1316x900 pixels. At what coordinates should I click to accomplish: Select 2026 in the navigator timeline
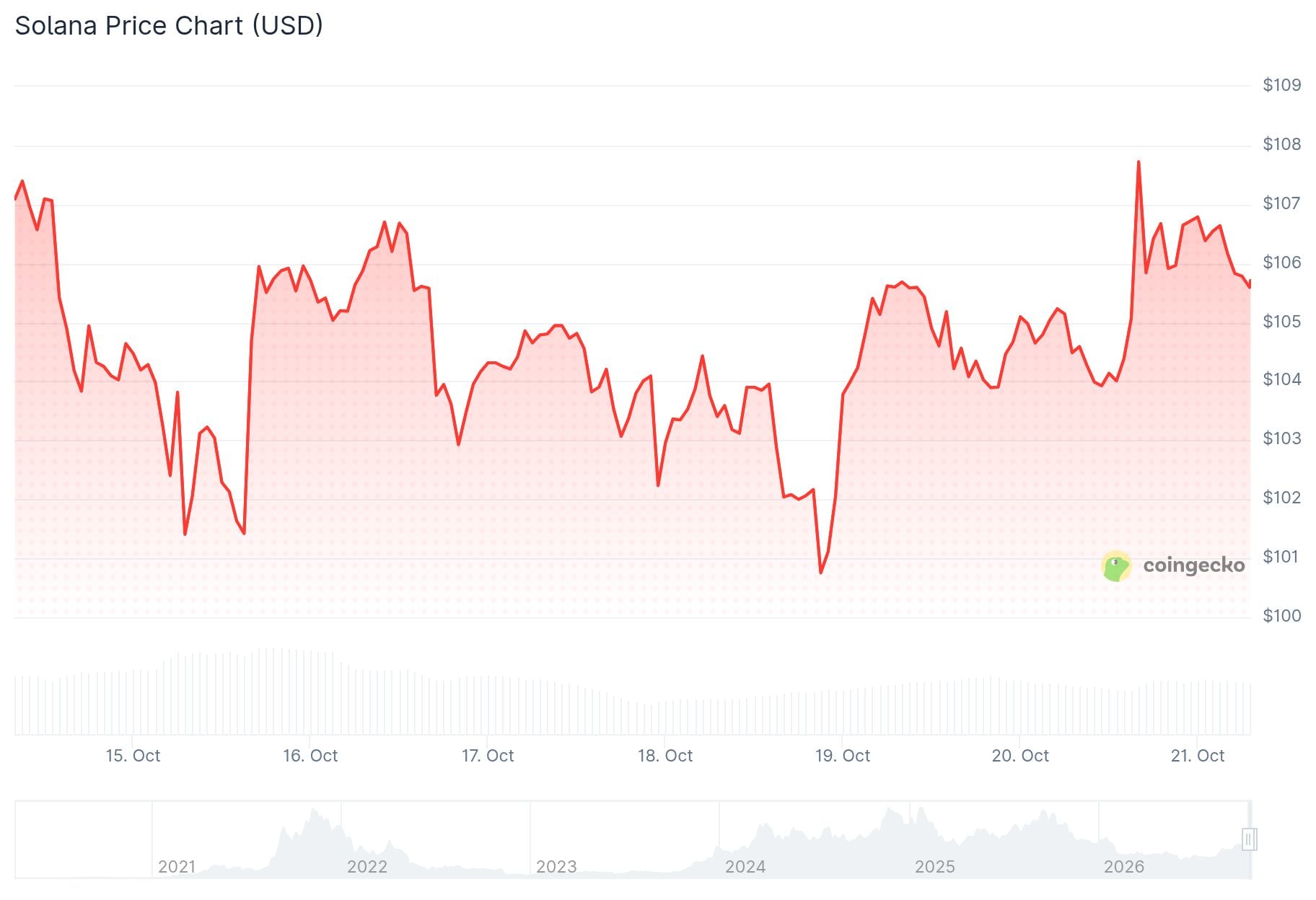1124,866
